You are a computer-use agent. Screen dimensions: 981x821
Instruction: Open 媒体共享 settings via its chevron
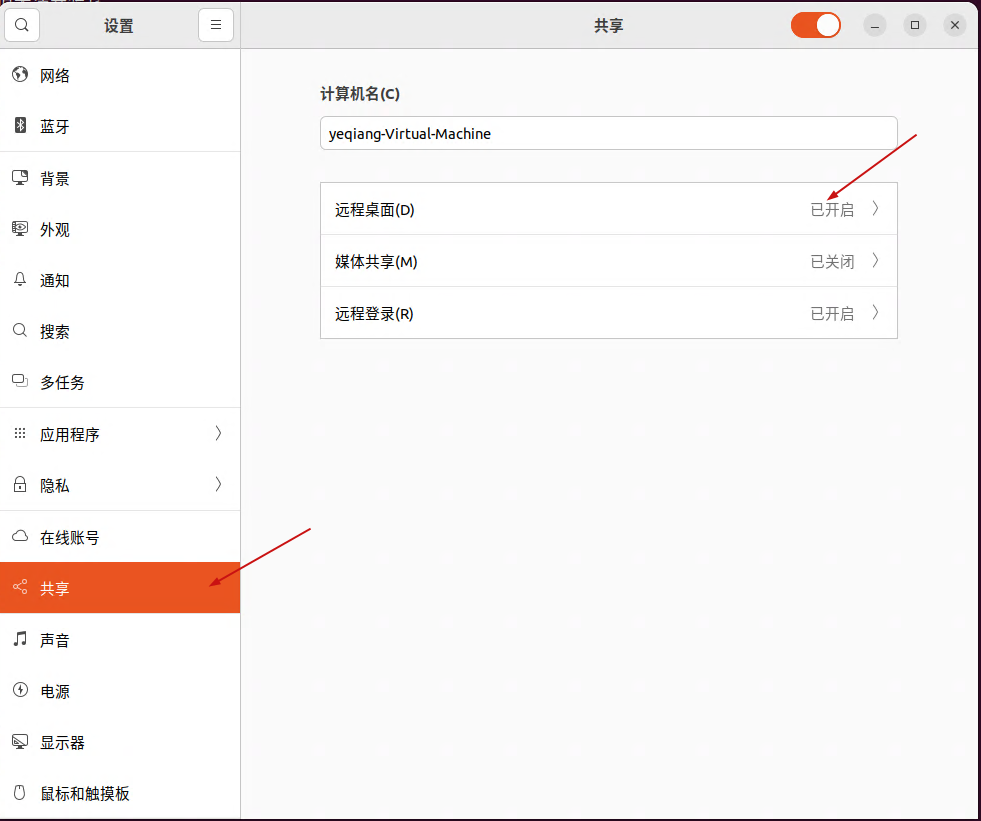click(x=876, y=260)
